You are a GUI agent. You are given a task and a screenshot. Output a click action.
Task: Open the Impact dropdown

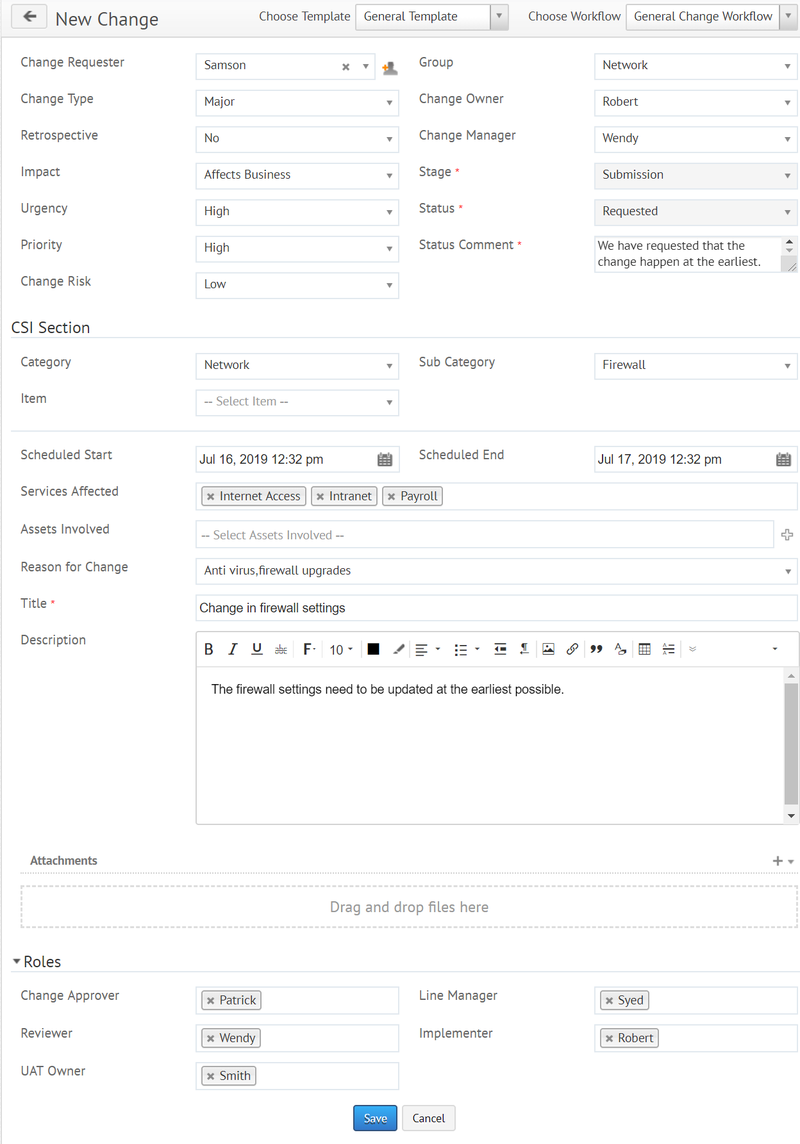click(297, 175)
